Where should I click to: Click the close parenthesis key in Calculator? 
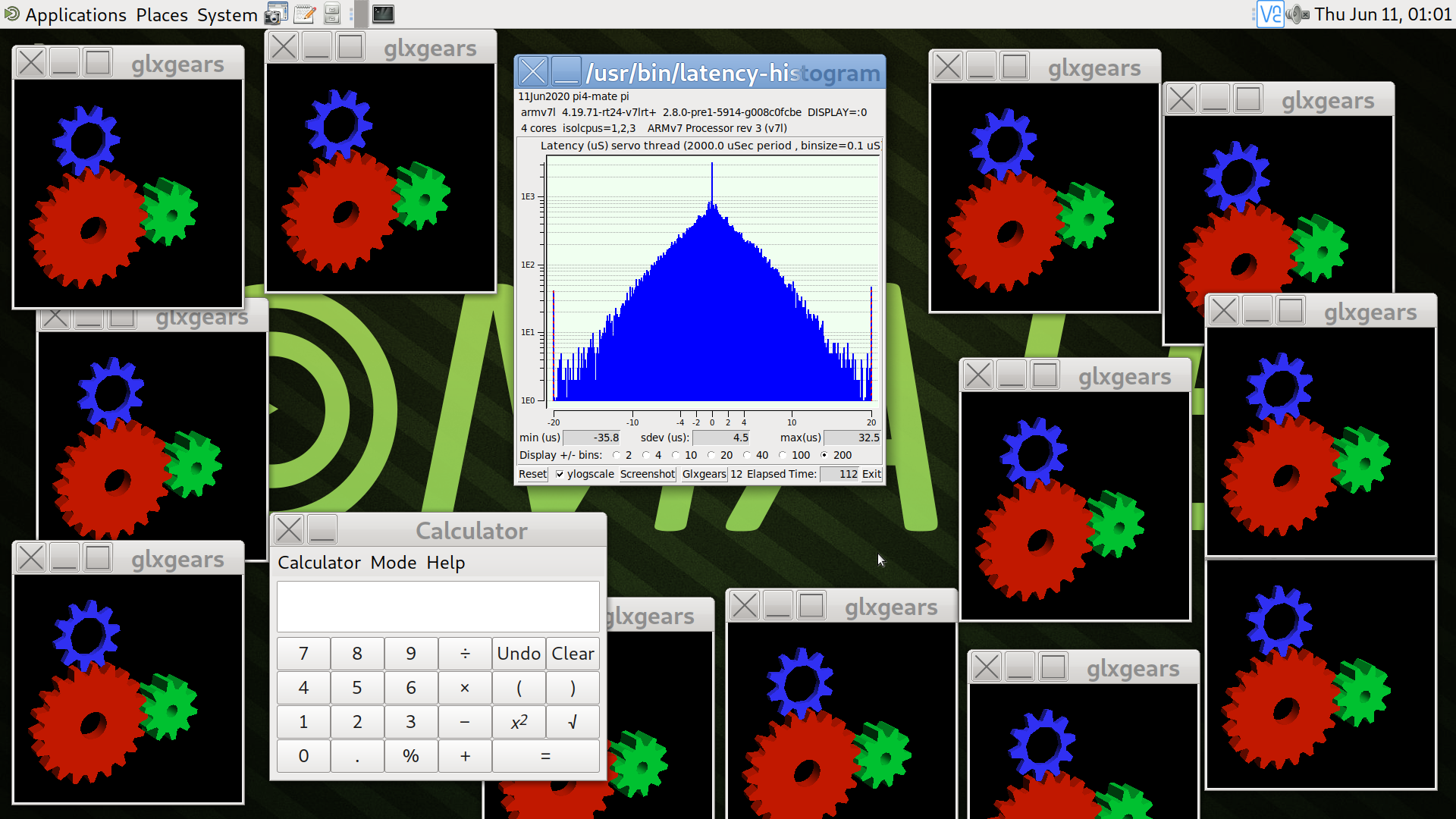coord(573,688)
